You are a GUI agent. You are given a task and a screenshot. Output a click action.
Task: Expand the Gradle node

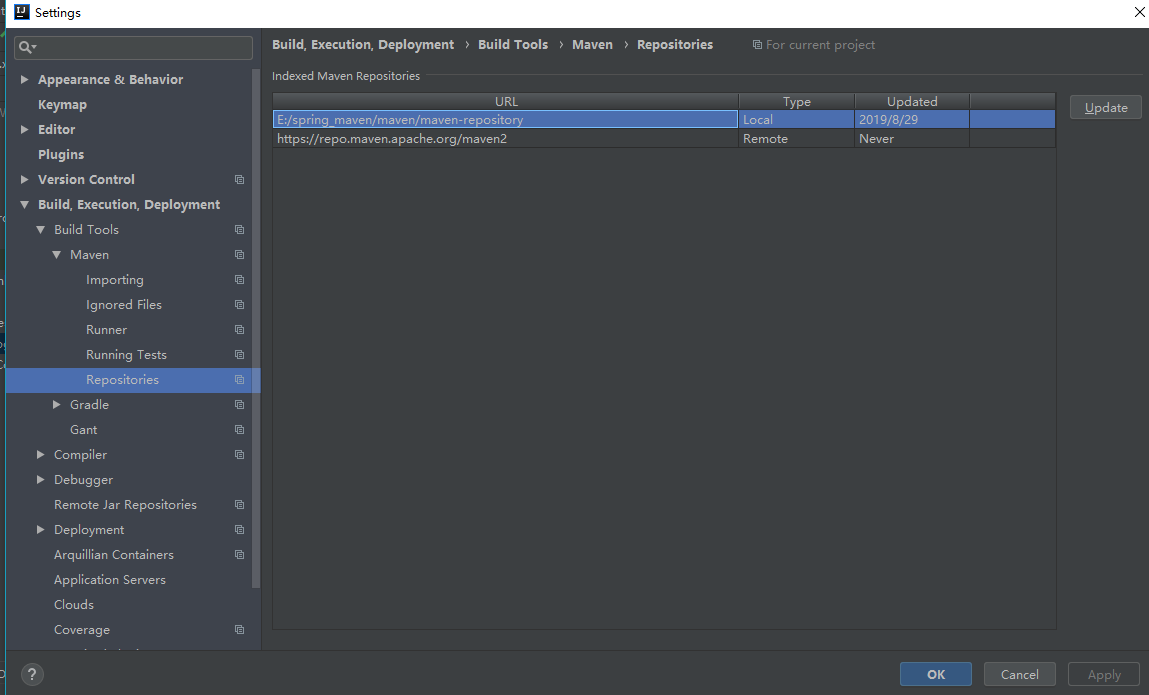pyautogui.click(x=56, y=405)
